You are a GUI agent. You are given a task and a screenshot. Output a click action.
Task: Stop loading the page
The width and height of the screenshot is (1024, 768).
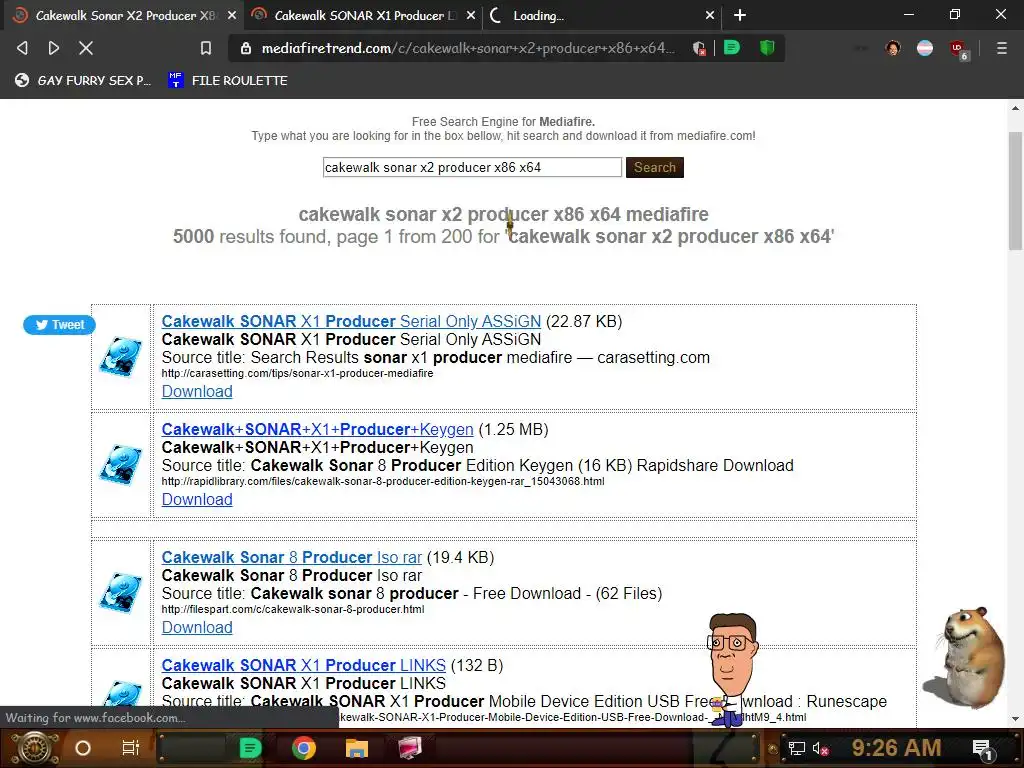point(86,48)
